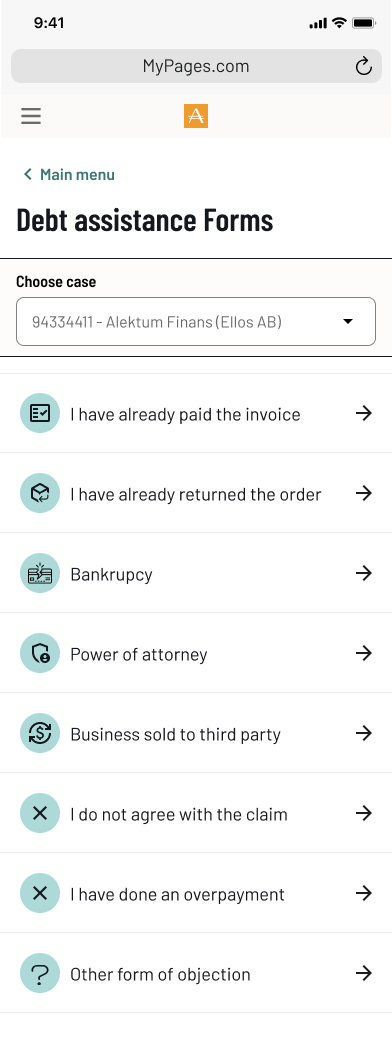Viewport: 392px width, 1043px height.
Task: Click the returned order box icon
Action: (x=40, y=493)
